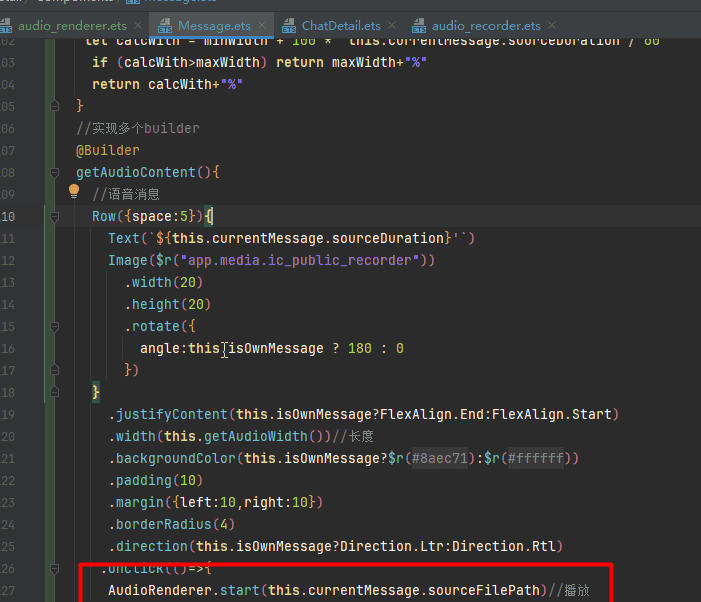Switch to the audio_recorder.ets tab
The width and height of the screenshot is (701, 602).
click(x=486, y=26)
